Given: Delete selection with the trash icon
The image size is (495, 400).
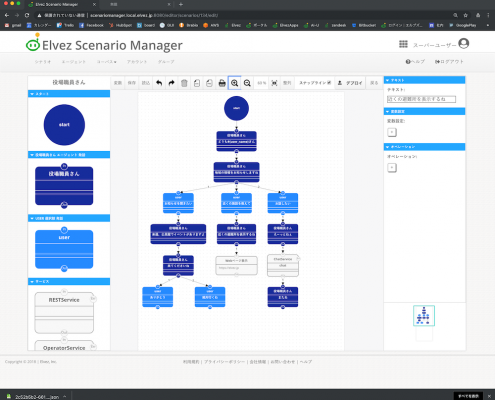Looking at the screenshot, I should pos(184,83).
